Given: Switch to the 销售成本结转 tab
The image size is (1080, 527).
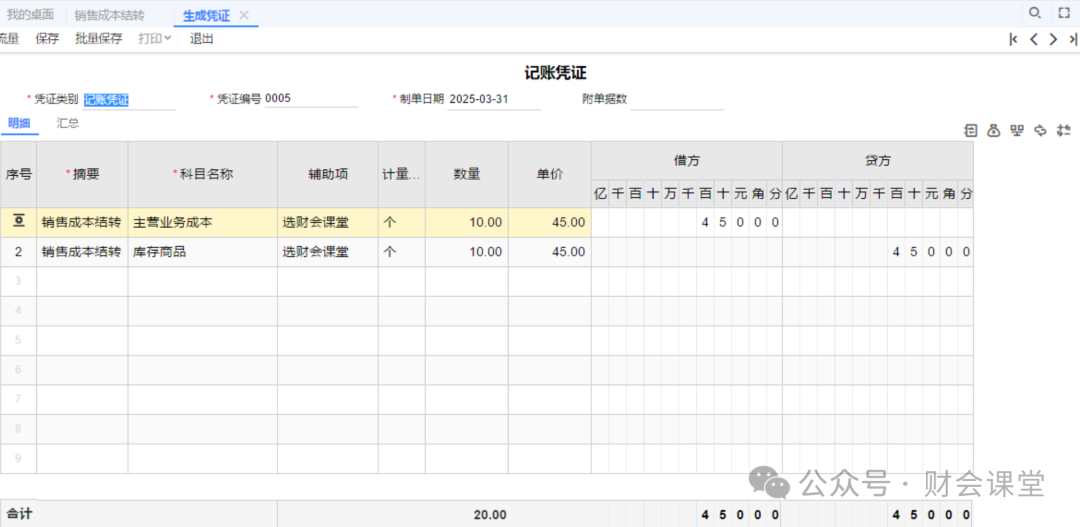Looking at the screenshot, I should tap(109, 15).
